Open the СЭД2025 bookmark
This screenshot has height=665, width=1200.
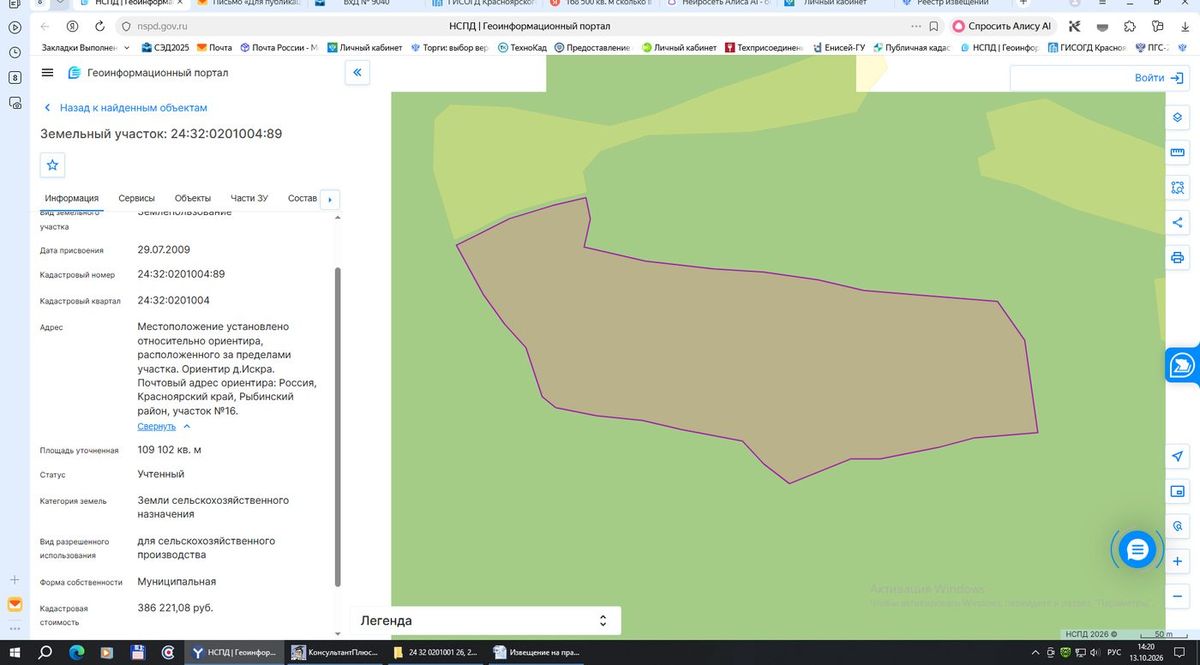pyautogui.click(x=165, y=47)
